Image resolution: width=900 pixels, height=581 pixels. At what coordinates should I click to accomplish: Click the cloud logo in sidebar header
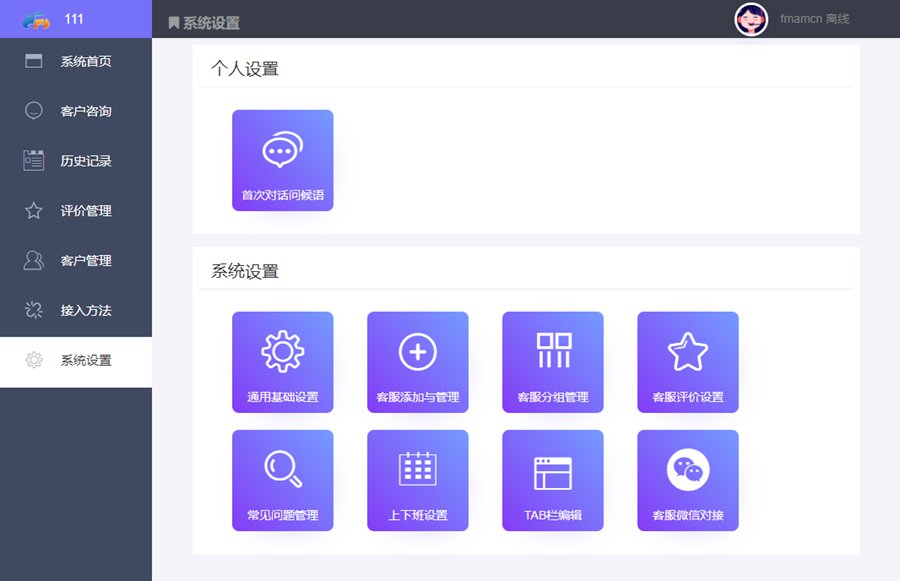click(x=36, y=20)
